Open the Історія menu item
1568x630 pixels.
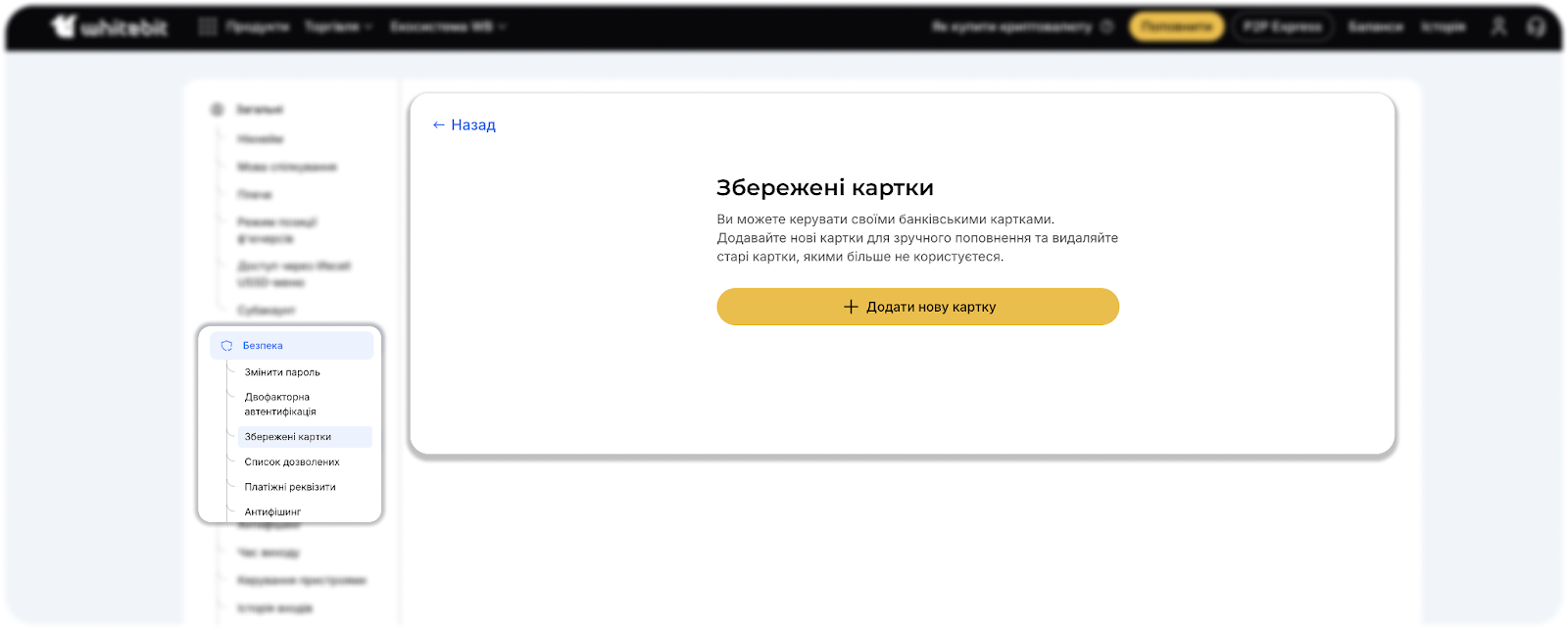(1443, 26)
